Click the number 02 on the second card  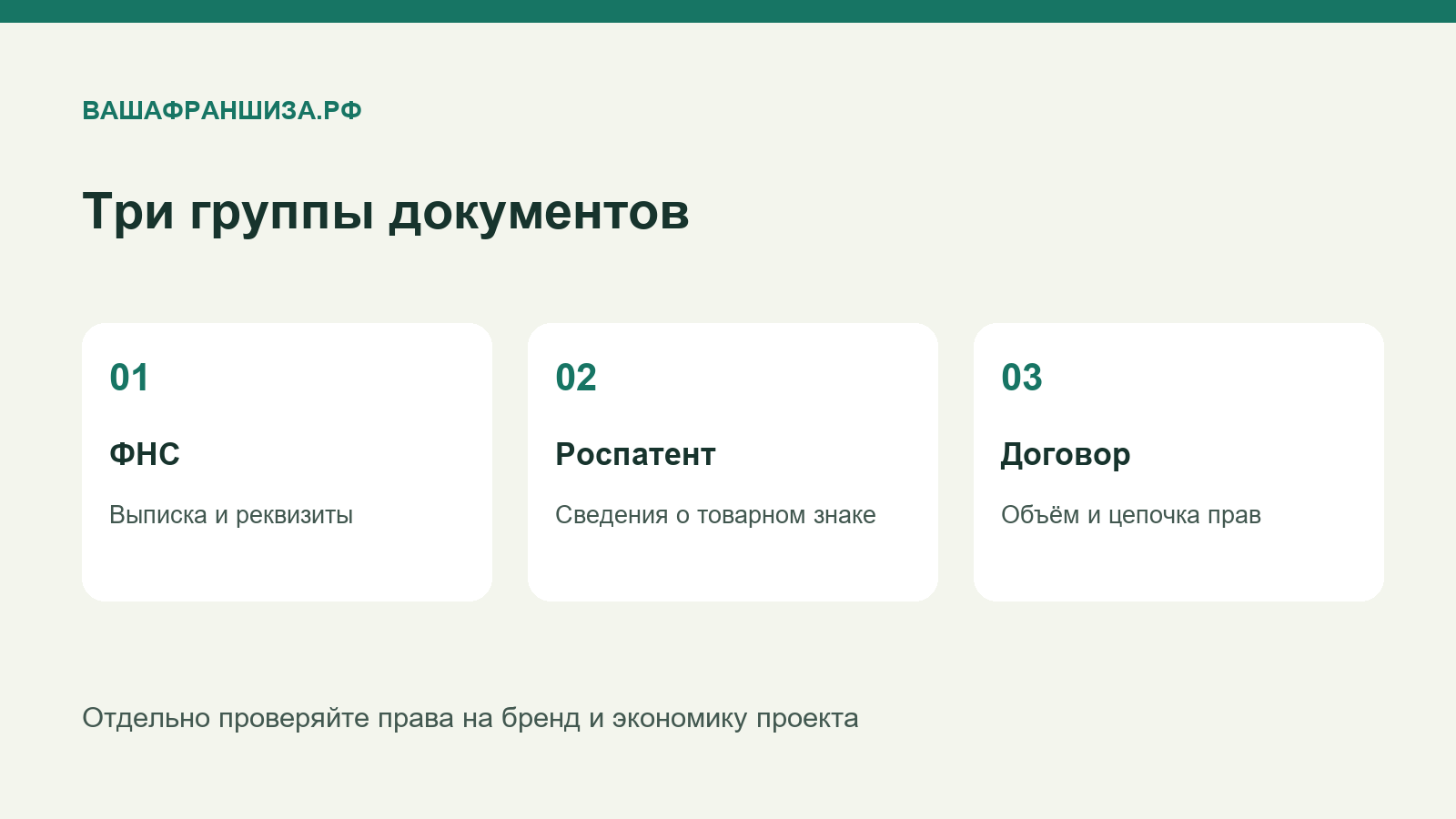576,378
